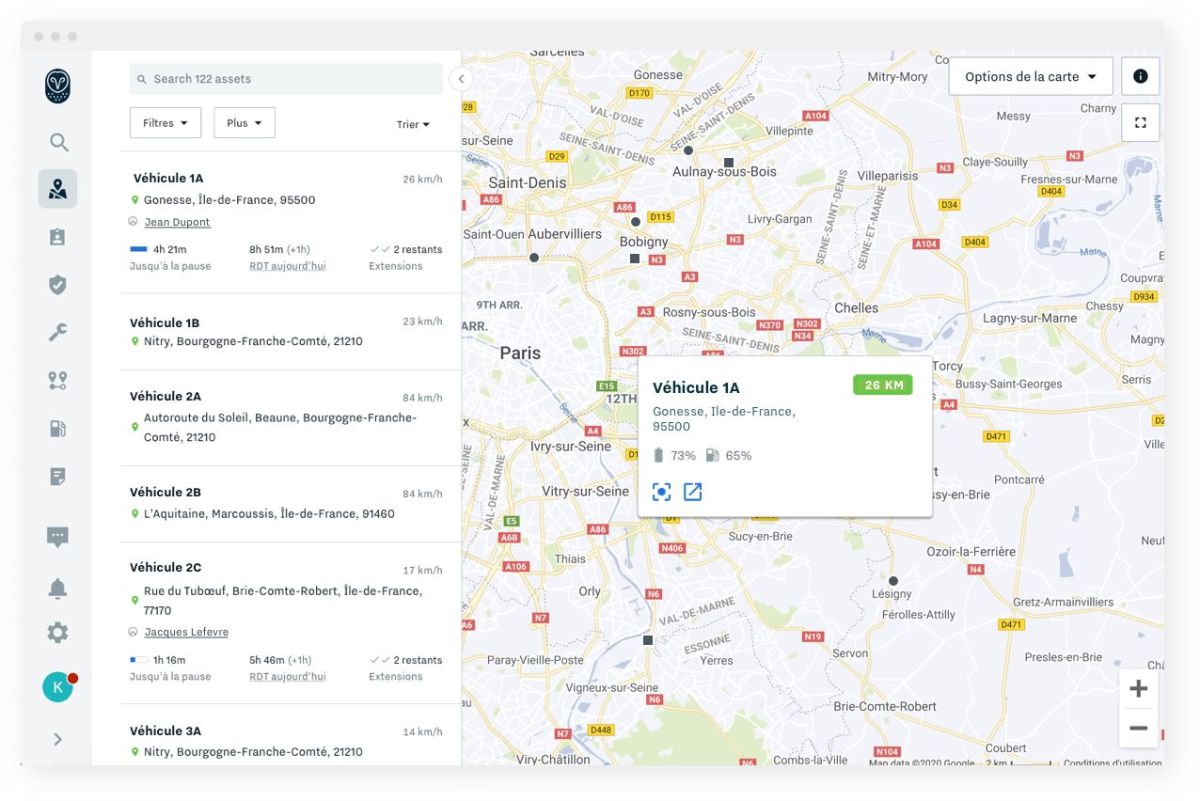Click the 84 km/h speed of Véhicule 2A
The width and height of the screenshot is (1200, 801).
click(x=422, y=398)
